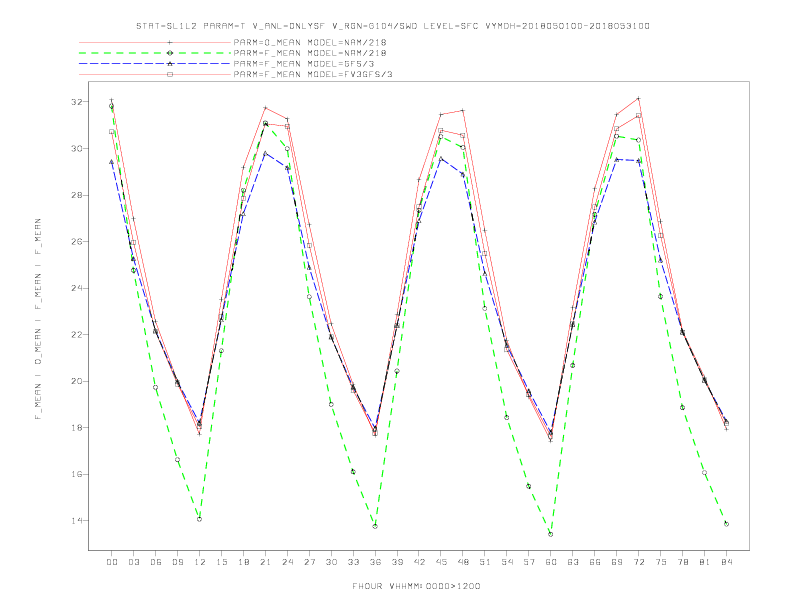Click y-axis tick label 16

click(x=76, y=475)
